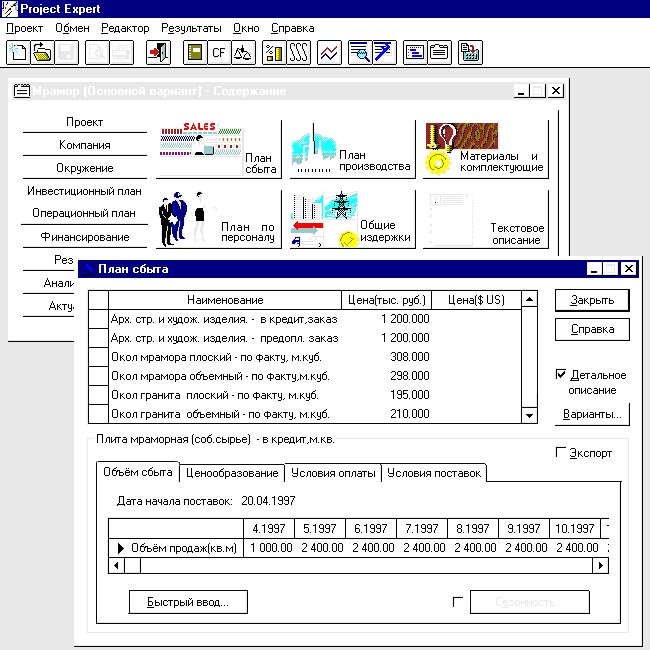The width and height of the screenshot is (650, 650).
Task: Switch to the Объём сбыта tab
Action: (138, 472)
